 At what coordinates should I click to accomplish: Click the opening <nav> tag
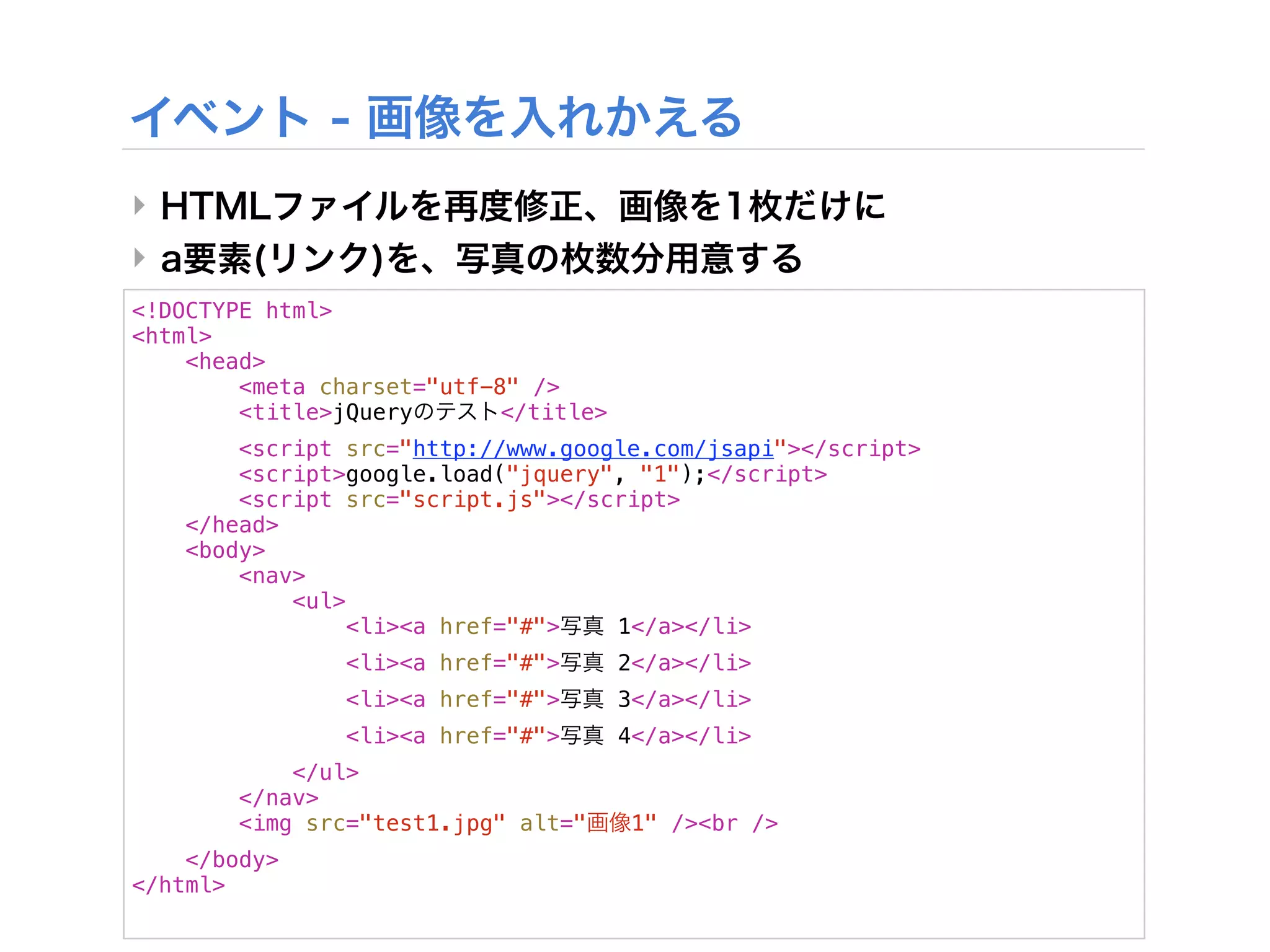pos(272,576)
